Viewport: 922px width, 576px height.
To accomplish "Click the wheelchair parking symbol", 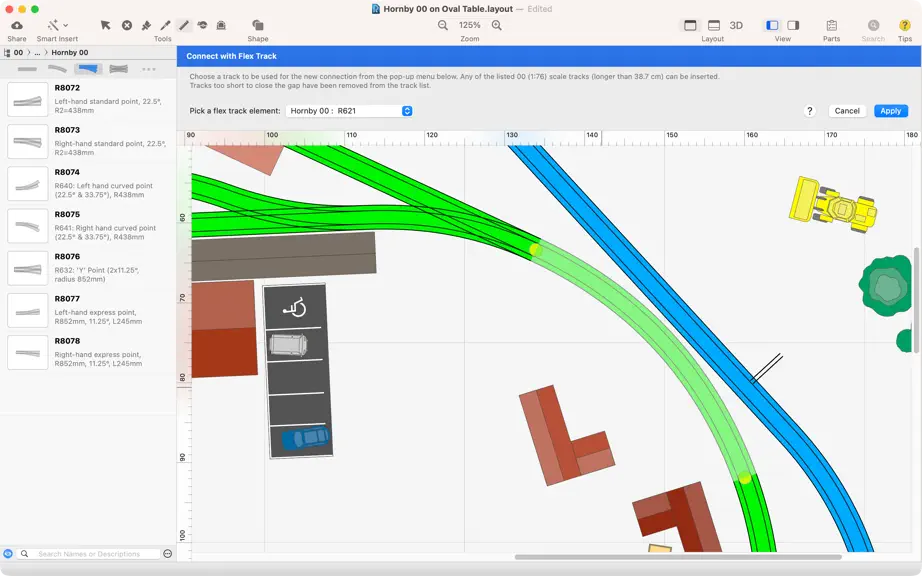I will (x=295, y=307).
